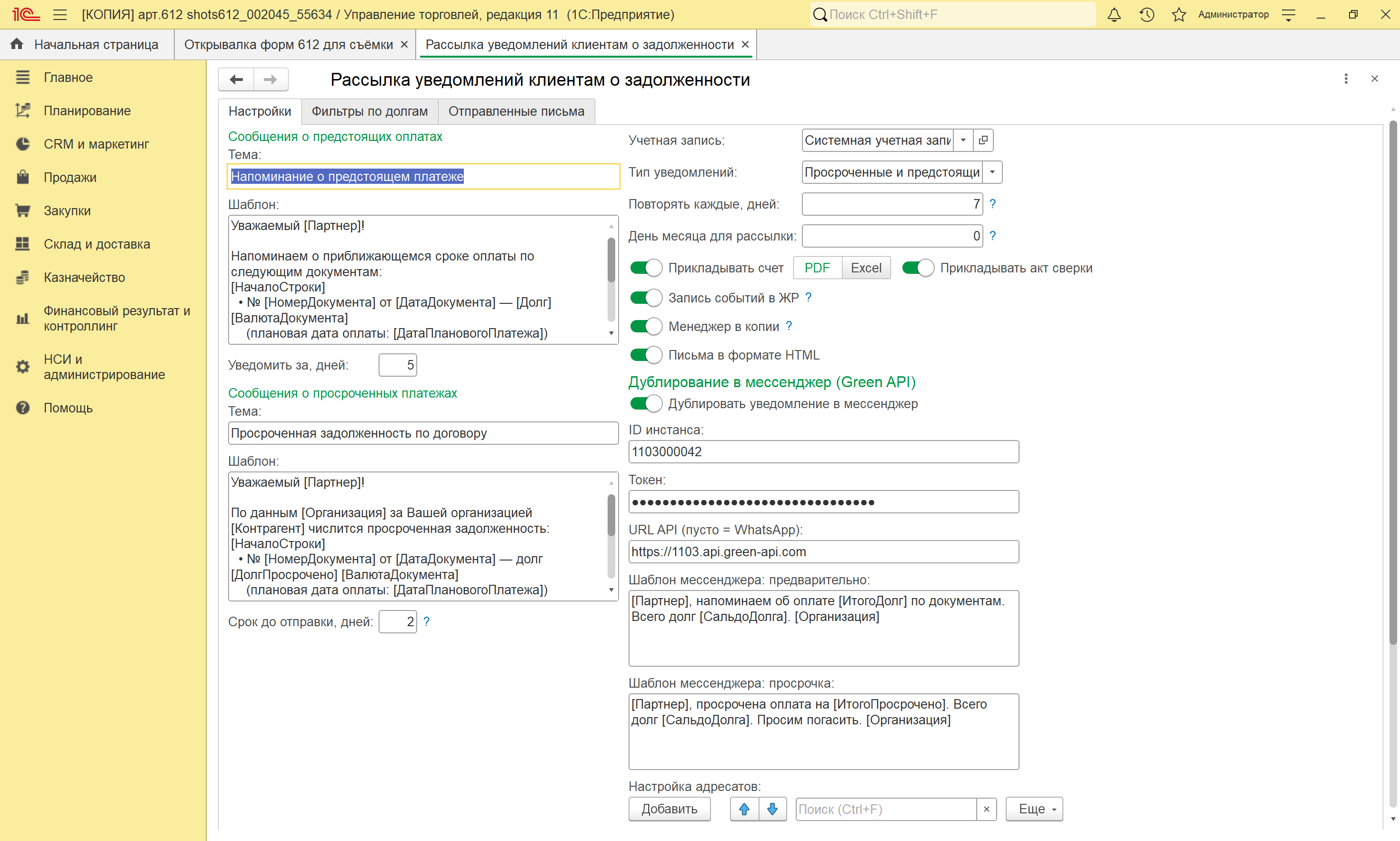Open account record in new window icon

tap(983, 140)
